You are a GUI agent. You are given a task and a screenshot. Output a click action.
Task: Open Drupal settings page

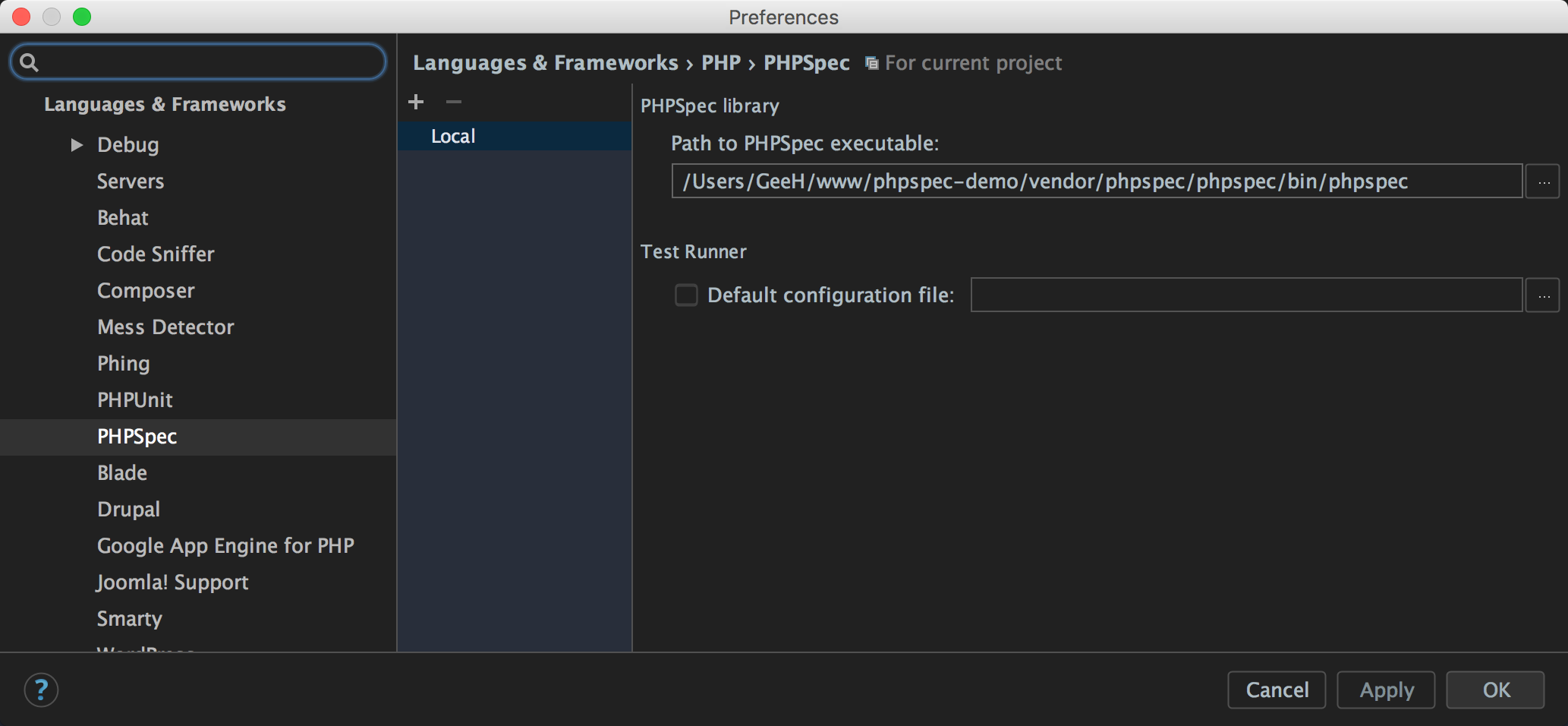[128, 509]
